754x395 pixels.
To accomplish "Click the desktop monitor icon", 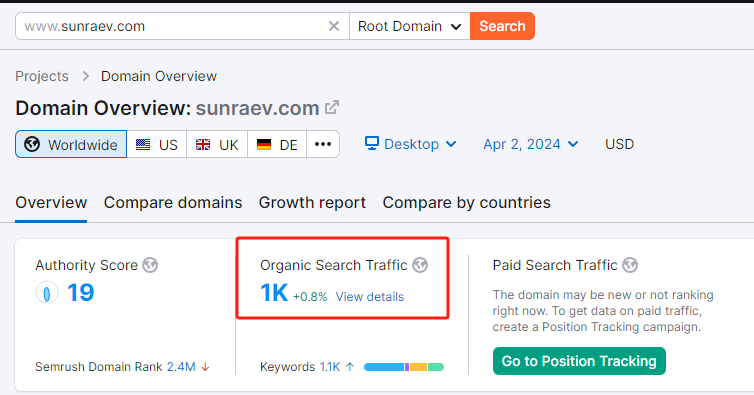I will coord(372,143).
